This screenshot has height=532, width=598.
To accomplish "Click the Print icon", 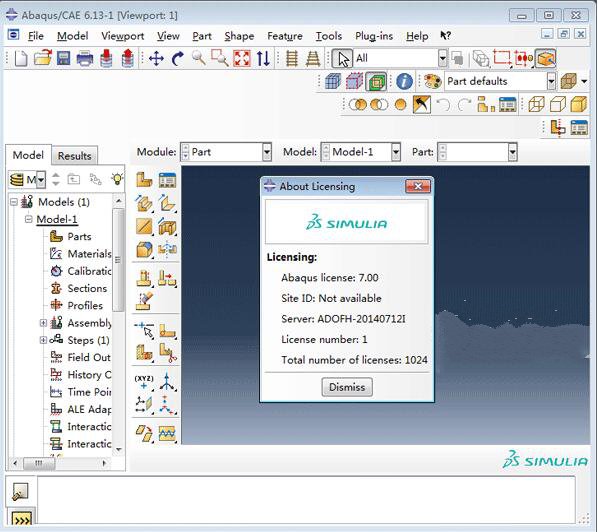I will coord(85,58).
